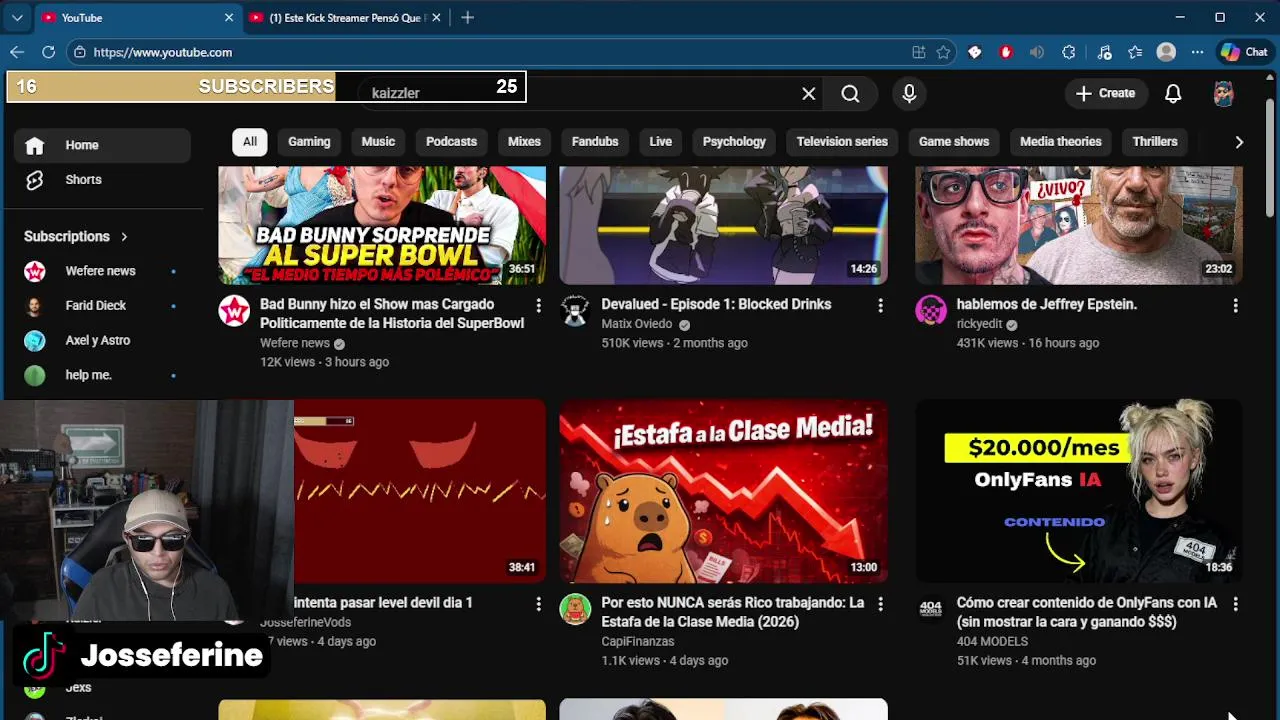Image resolution: width=1280 pixels, height=720 pixels.
Task: Open the Extensions puzzle-piece menu
Action: tap(1069, 52)
